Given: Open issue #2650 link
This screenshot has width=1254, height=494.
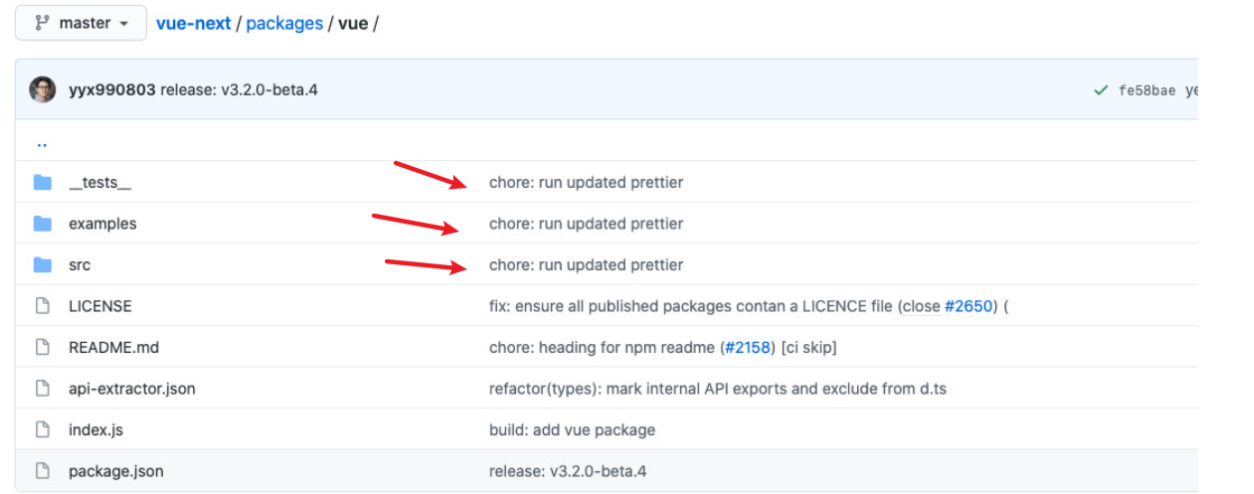Looking at the screenshot, I should (969, 306).
